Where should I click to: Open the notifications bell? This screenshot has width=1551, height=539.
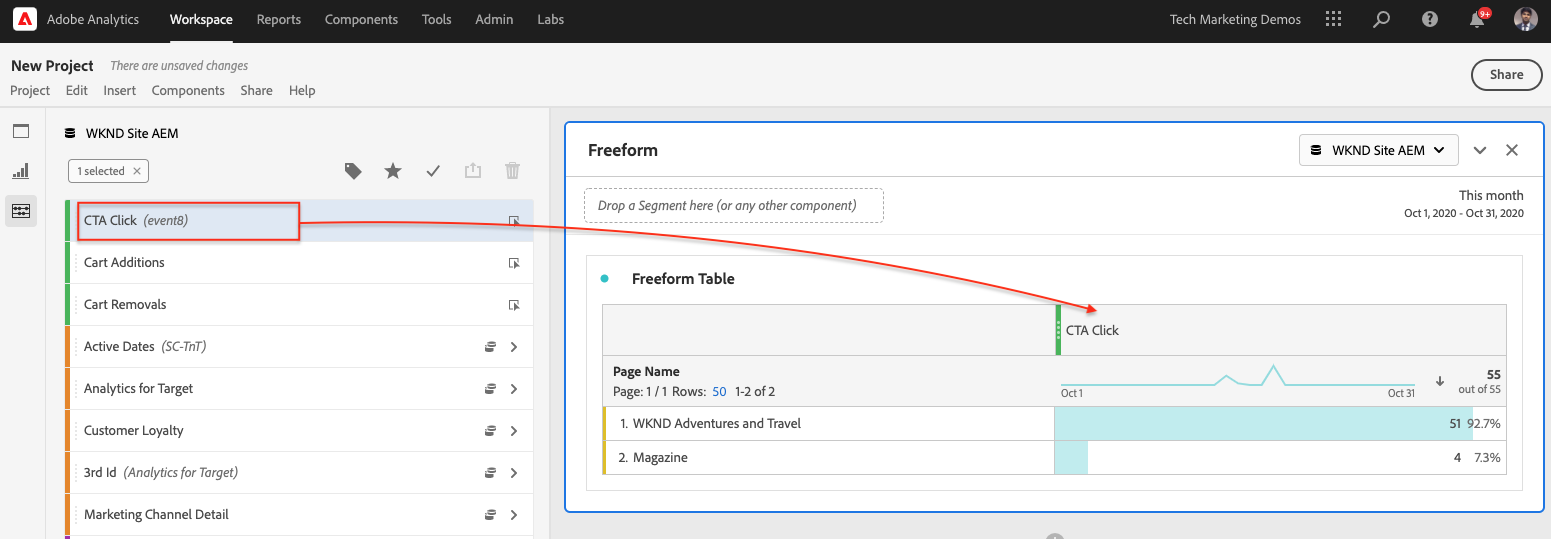pyautogui.click(x=1477, y=20)
